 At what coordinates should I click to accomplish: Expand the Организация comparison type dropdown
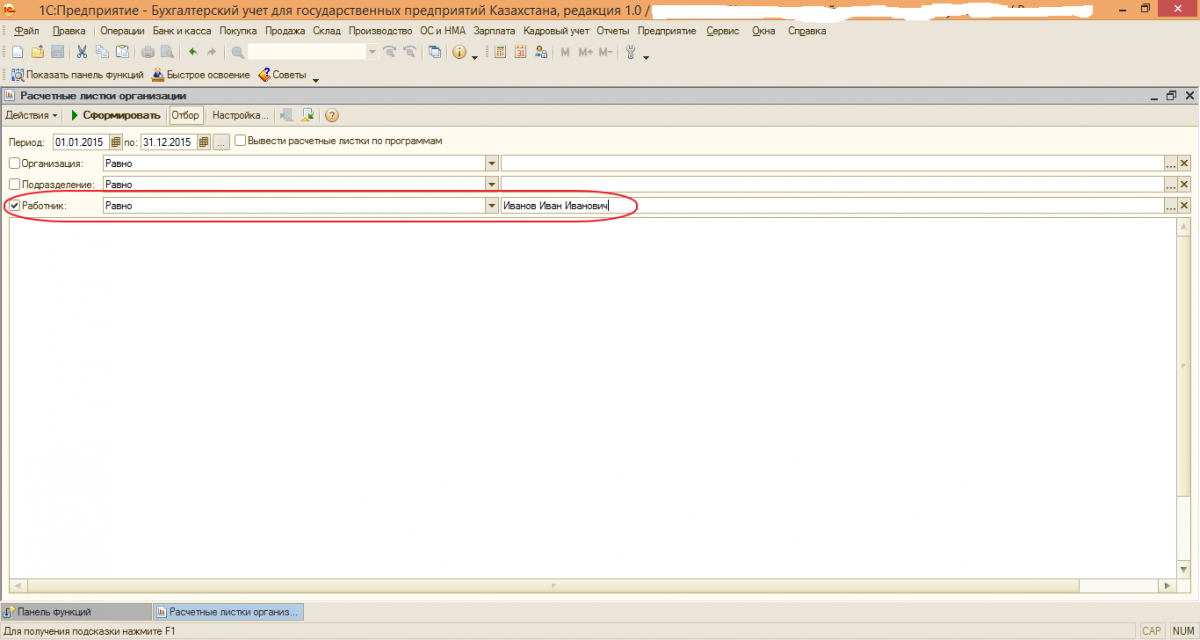pyautogui.click(x=491, y=164)
